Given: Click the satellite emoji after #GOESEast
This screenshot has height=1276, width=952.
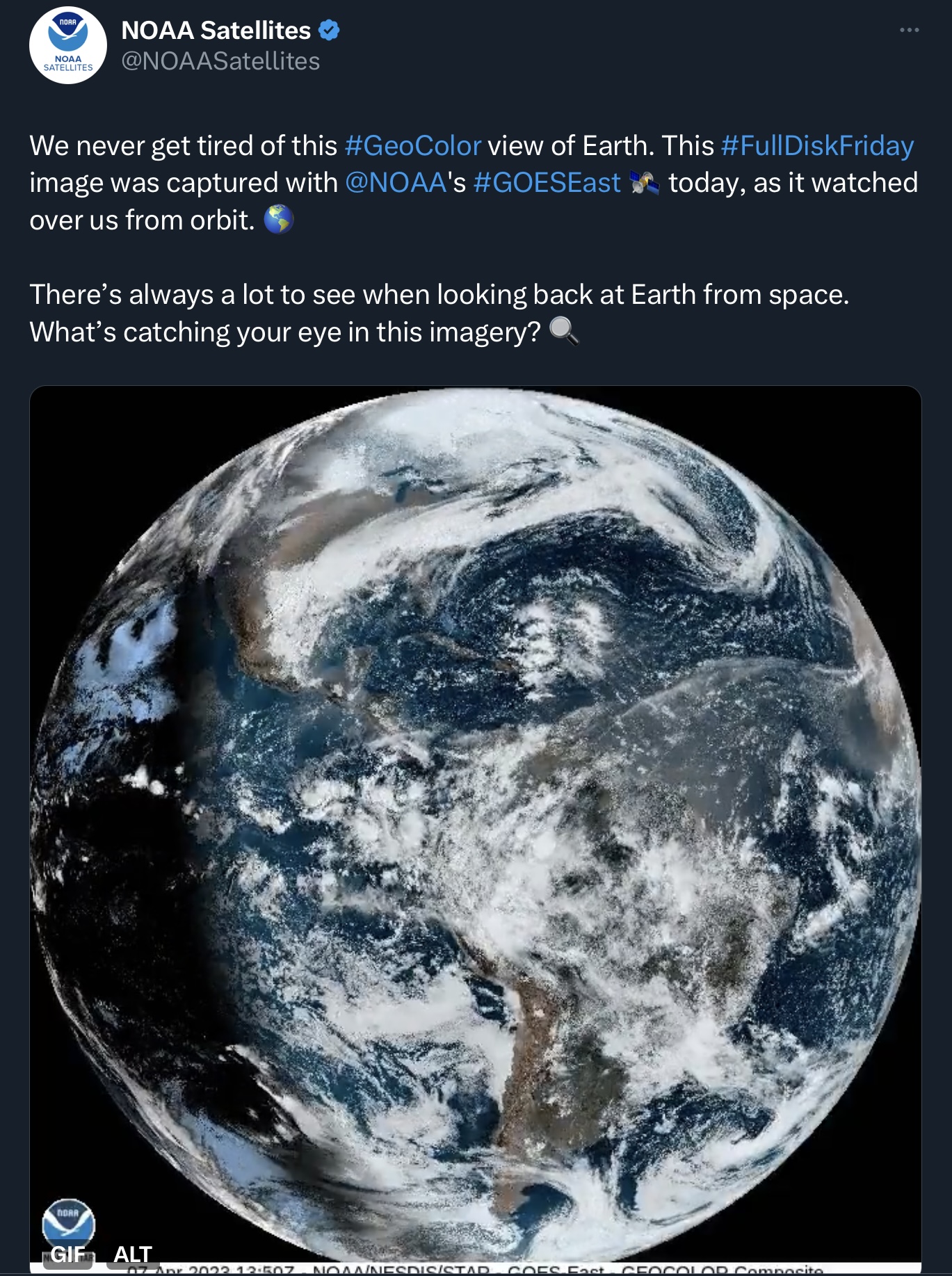Looking at the screenshot, I should tap(644, 183).
